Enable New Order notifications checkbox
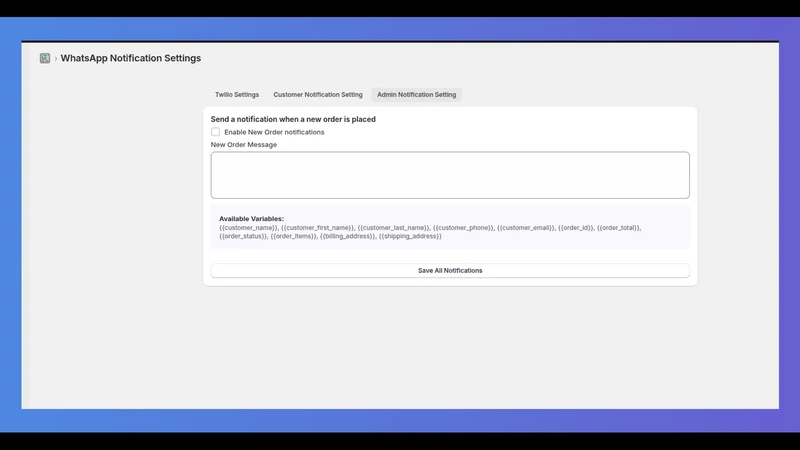The width and height of the screenshot is (800, 450). point(216,132)
